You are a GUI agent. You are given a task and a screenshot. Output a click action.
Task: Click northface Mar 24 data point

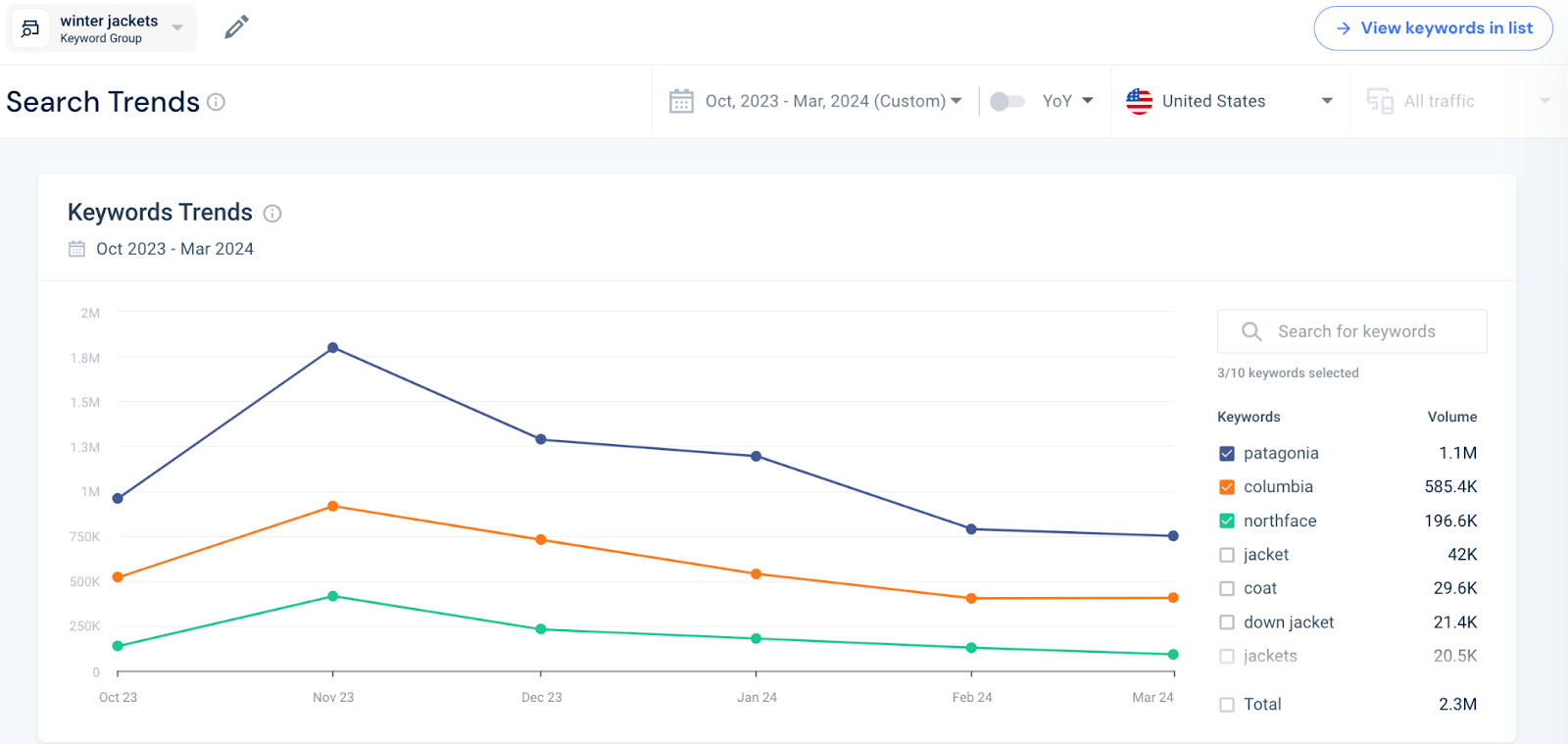pos(1173,655)
